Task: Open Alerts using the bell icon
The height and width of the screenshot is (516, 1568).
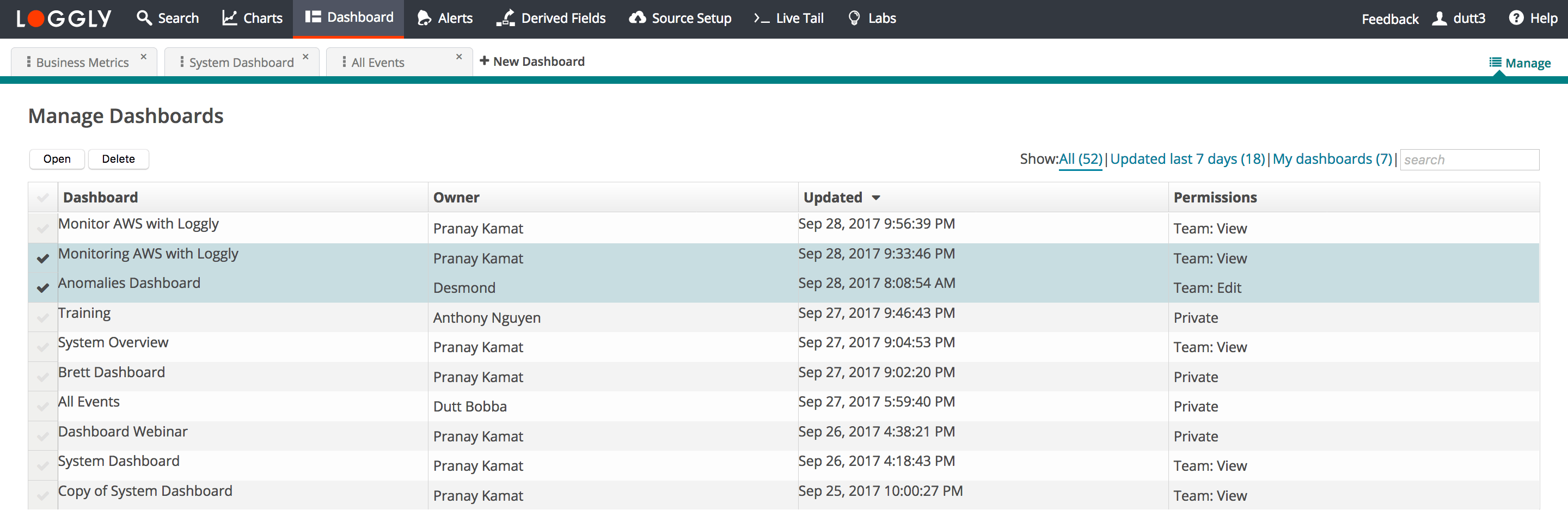Action: click(x=424, y=17)
